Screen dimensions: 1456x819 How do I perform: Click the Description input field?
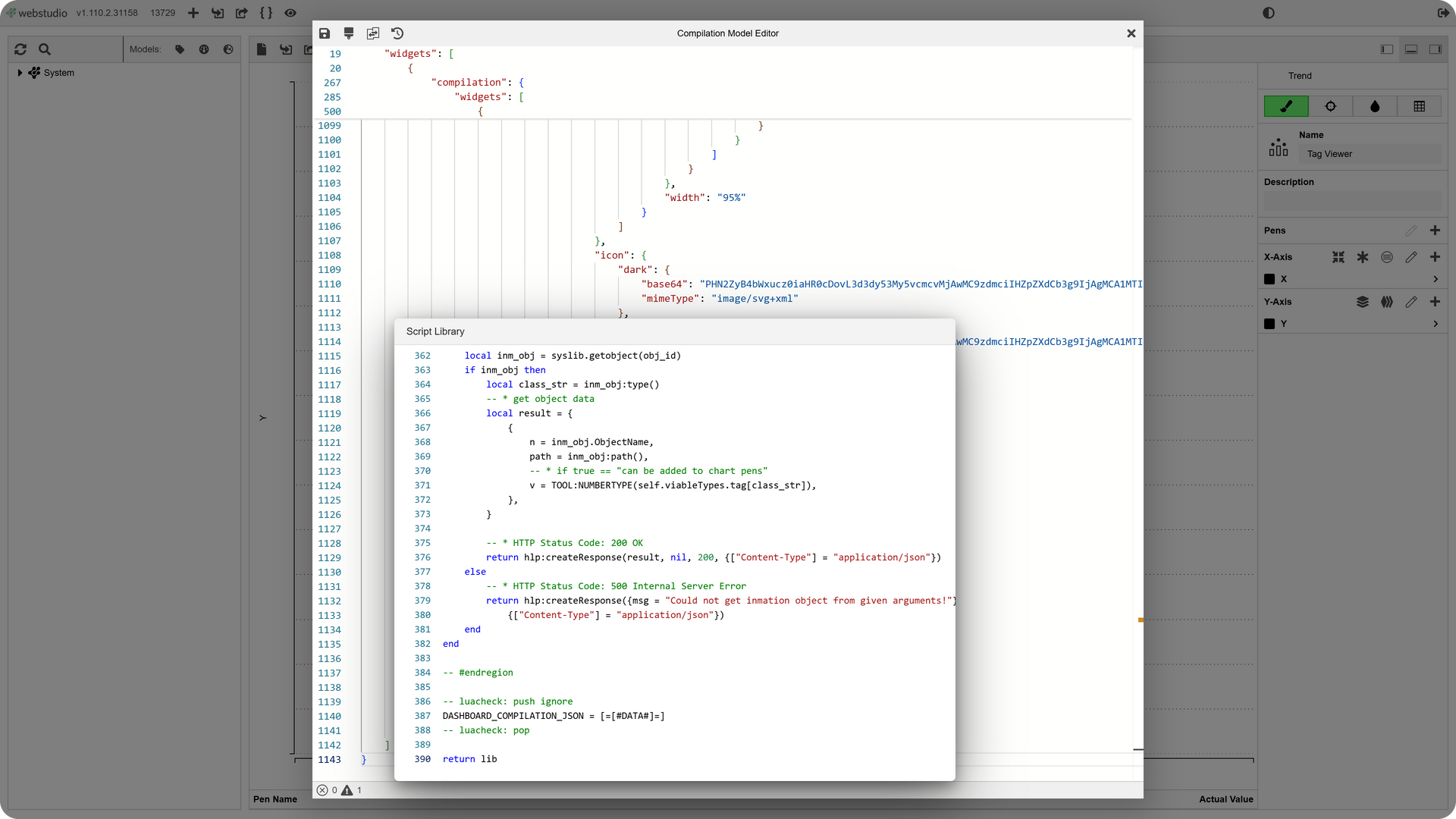(x=1353, y=201)
